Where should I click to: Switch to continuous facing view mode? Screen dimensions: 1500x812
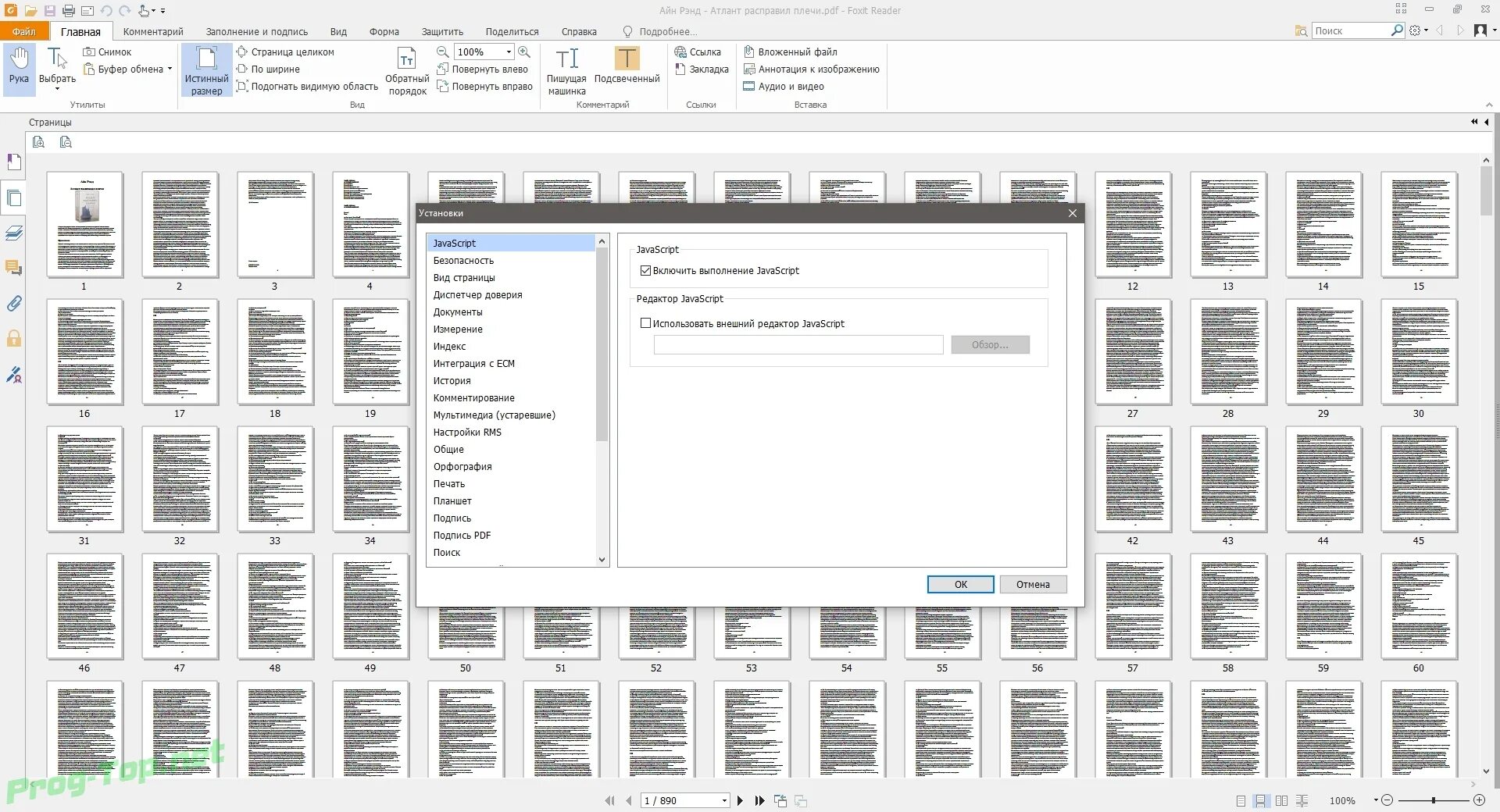(x=1302, y=800)
